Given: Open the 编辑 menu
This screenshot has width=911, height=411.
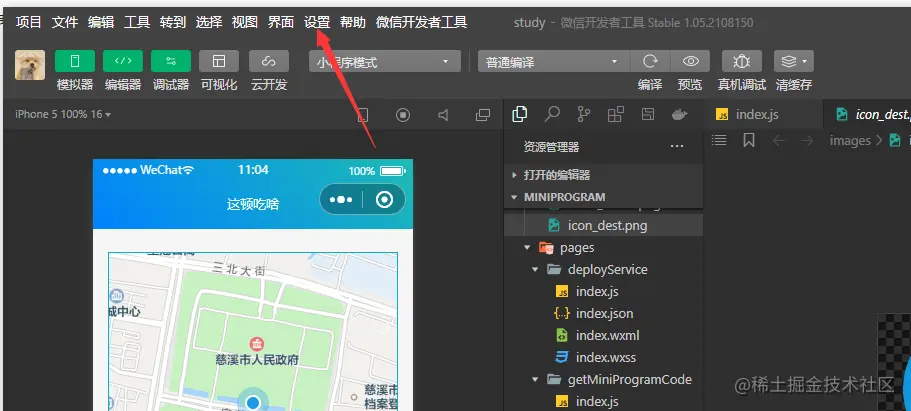Looking at the screenshot, I should click(101, 23).
